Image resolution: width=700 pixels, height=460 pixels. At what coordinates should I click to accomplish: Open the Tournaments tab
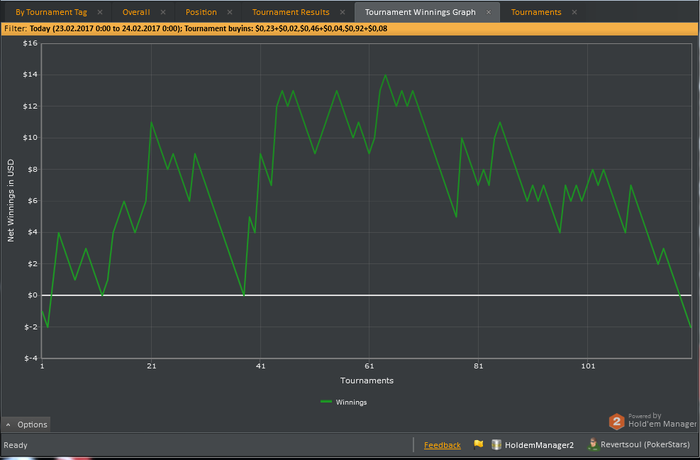click(536, 12)
